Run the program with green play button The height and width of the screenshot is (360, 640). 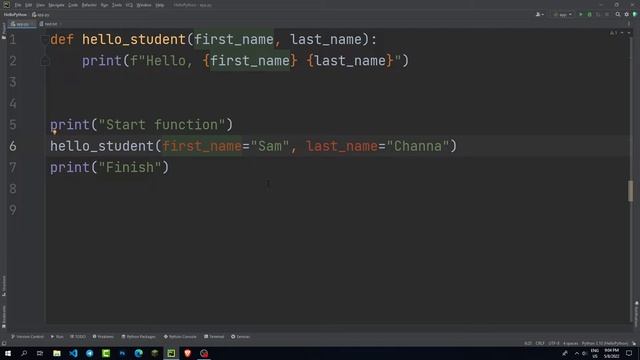(581, 15)
